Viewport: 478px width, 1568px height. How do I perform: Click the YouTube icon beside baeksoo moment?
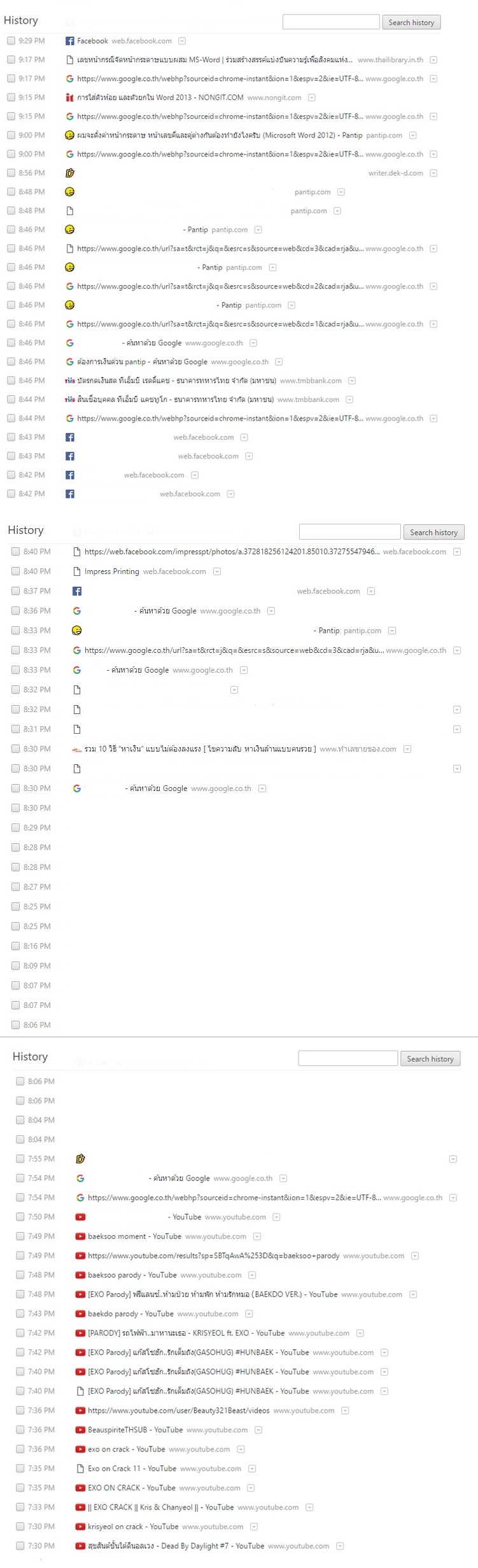[80, 1236]
